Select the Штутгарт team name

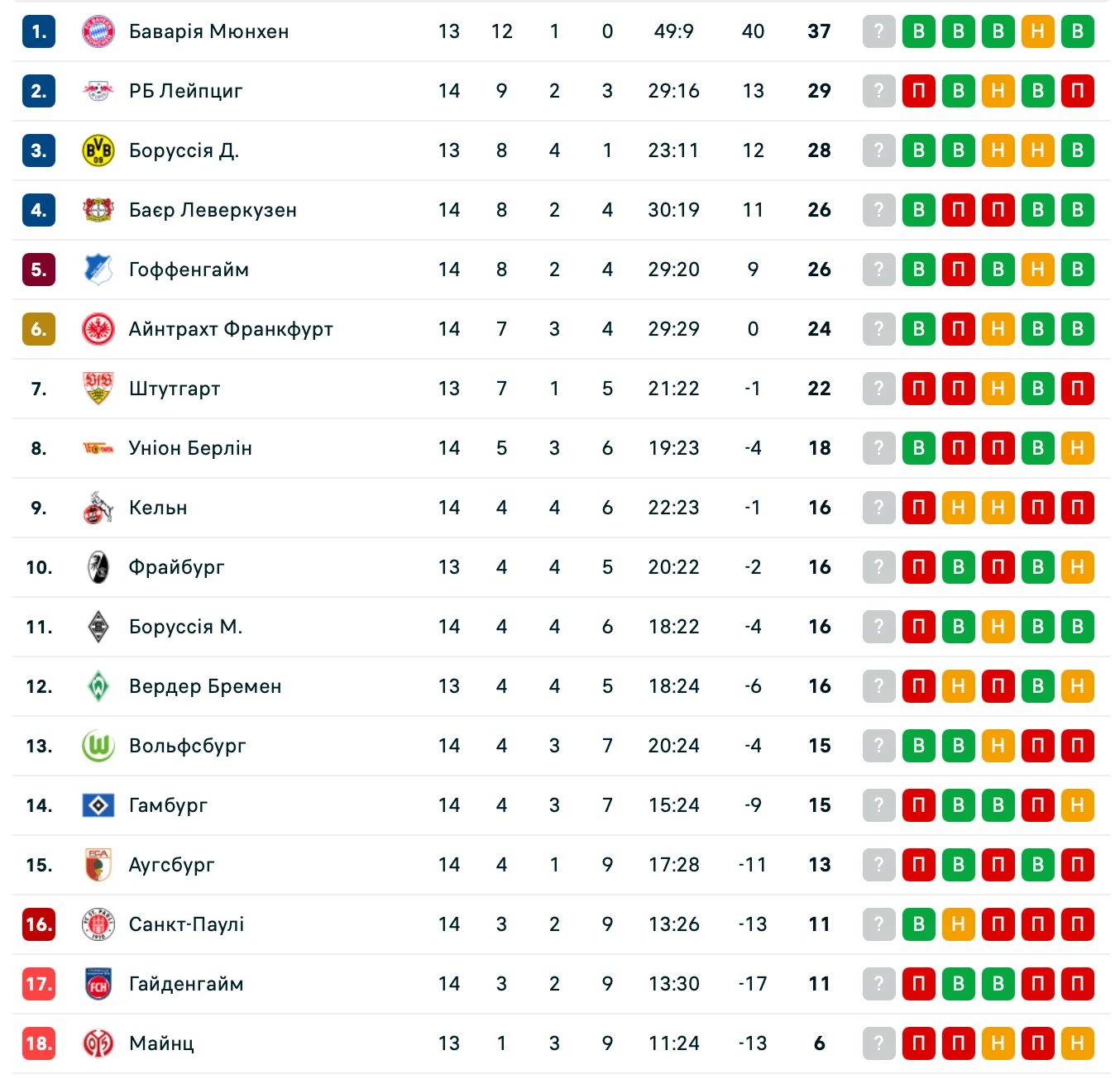click(x=175, y=389)
